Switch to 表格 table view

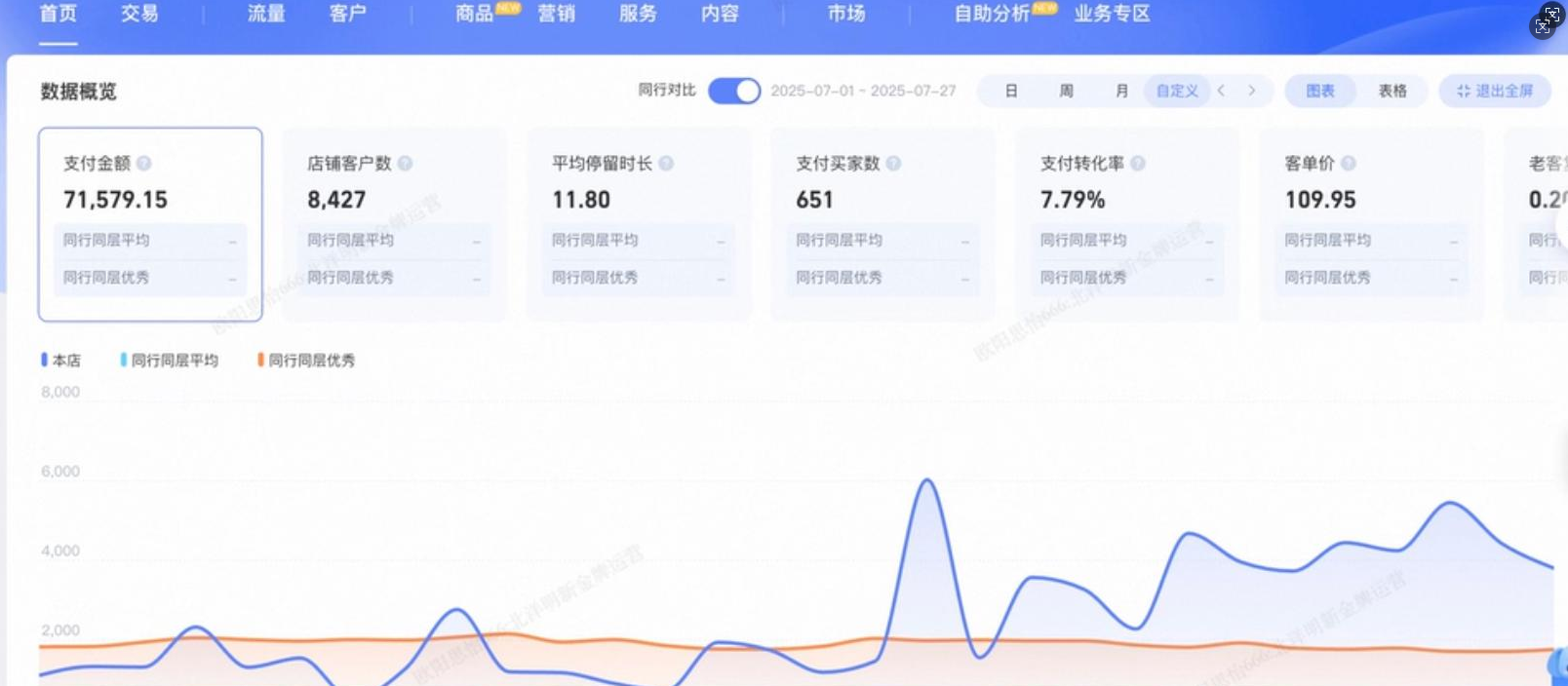pyautogui.click(x=1392, y=91)
